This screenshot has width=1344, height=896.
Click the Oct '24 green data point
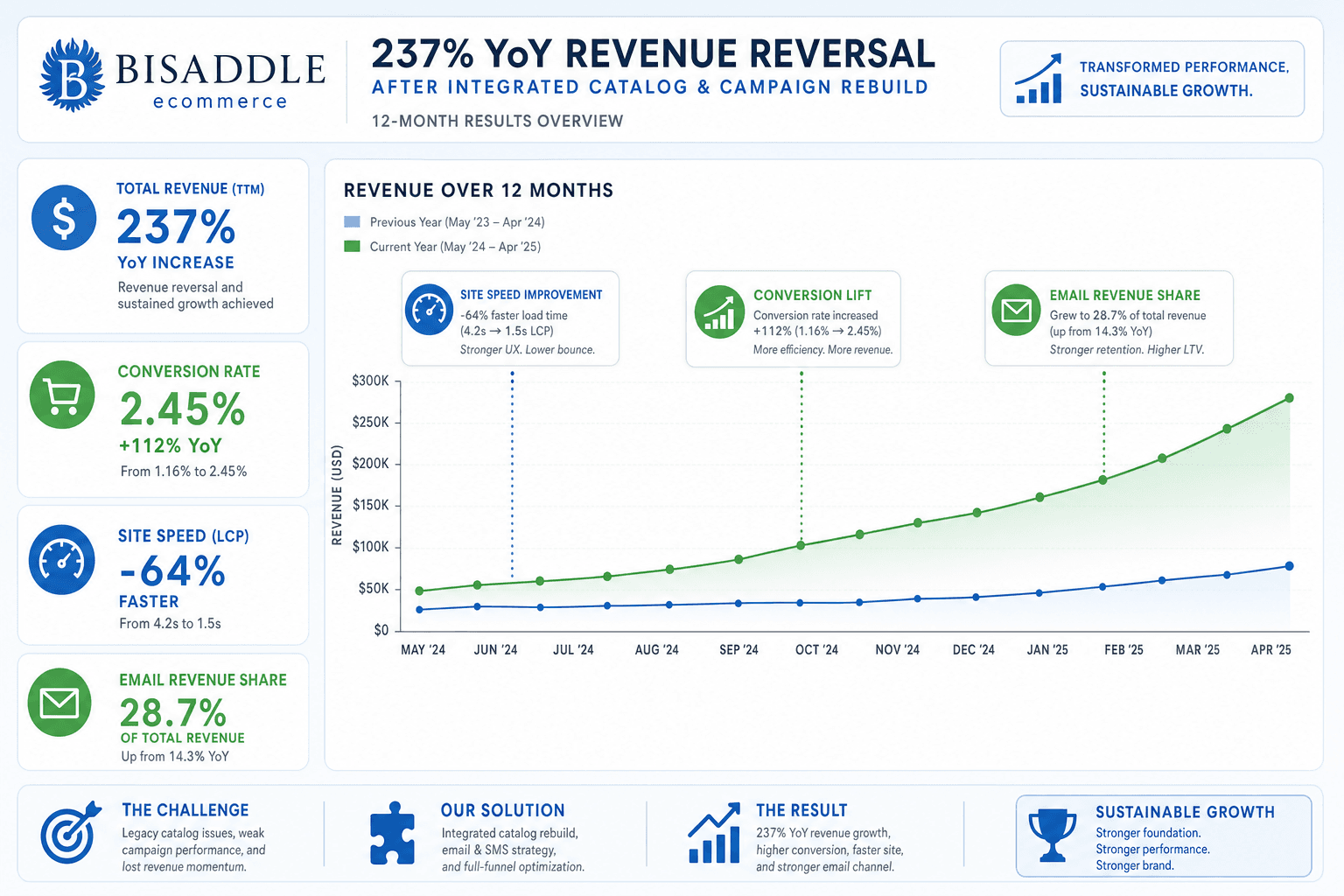click(801, 546)
